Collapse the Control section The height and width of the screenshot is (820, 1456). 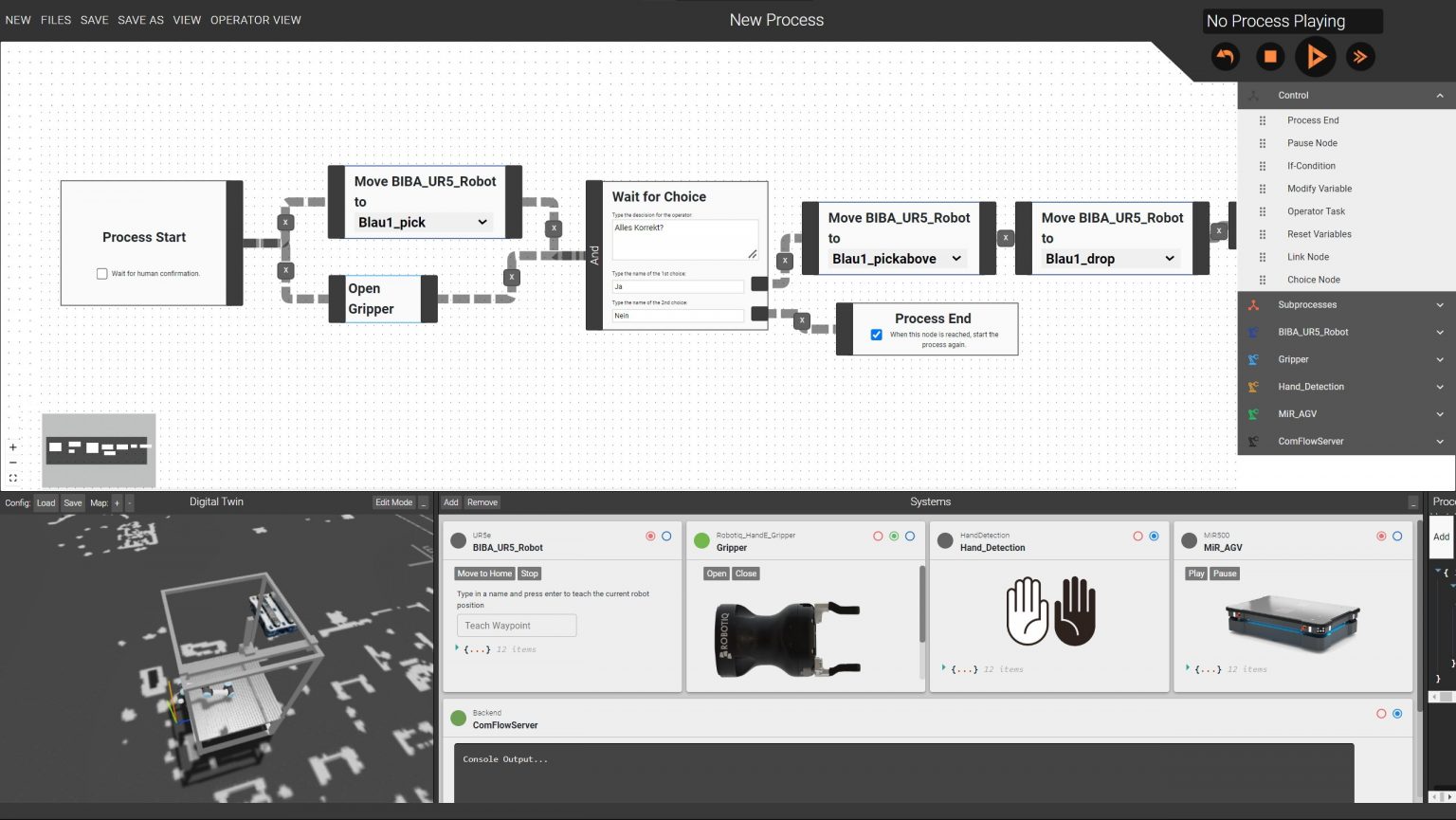[x=1440, y=95]
